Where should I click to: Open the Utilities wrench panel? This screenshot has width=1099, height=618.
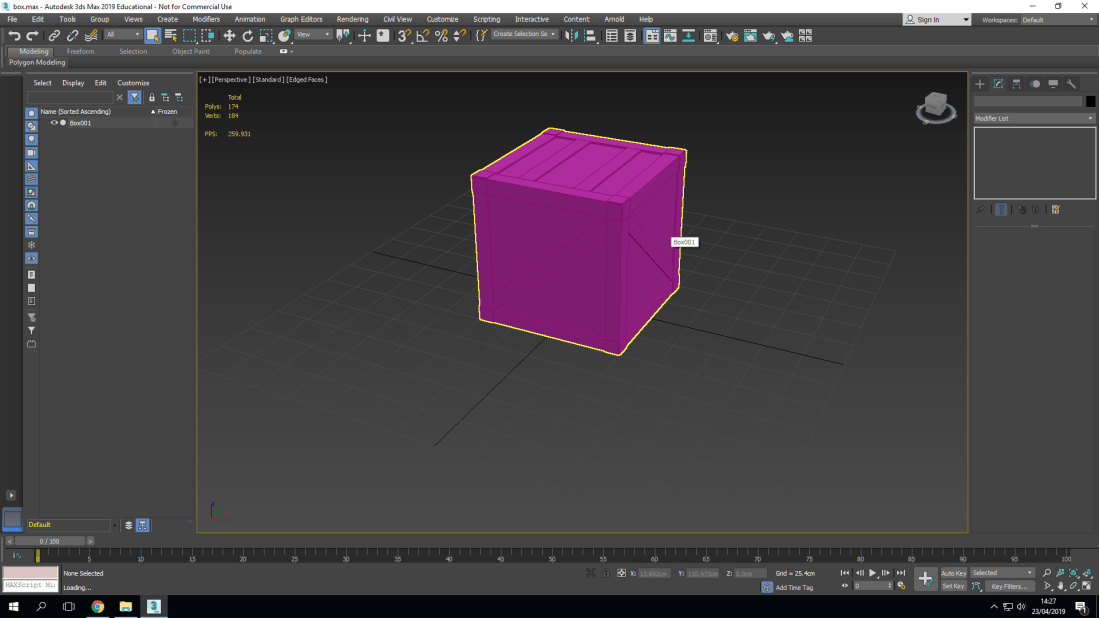click(x=1071, y=84)
